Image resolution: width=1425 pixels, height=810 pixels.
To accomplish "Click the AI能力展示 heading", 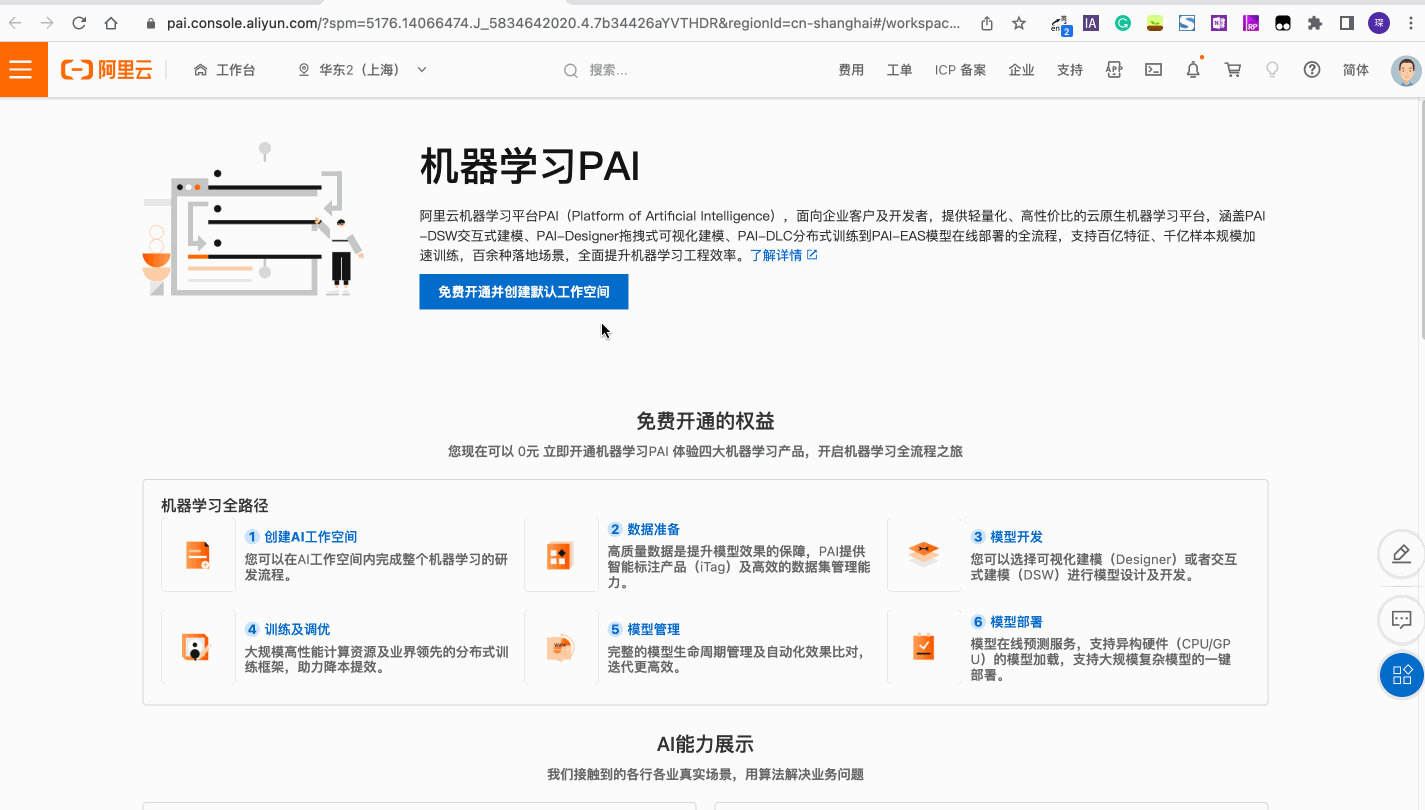I will click(x=705, y=744).
